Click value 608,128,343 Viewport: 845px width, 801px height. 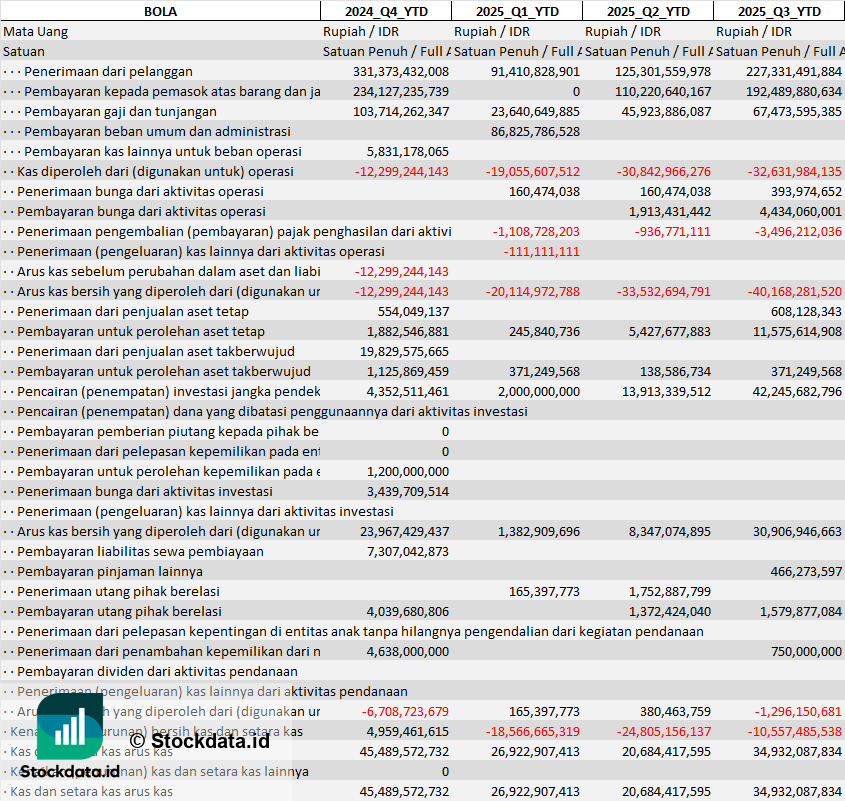tap(806, 311)
